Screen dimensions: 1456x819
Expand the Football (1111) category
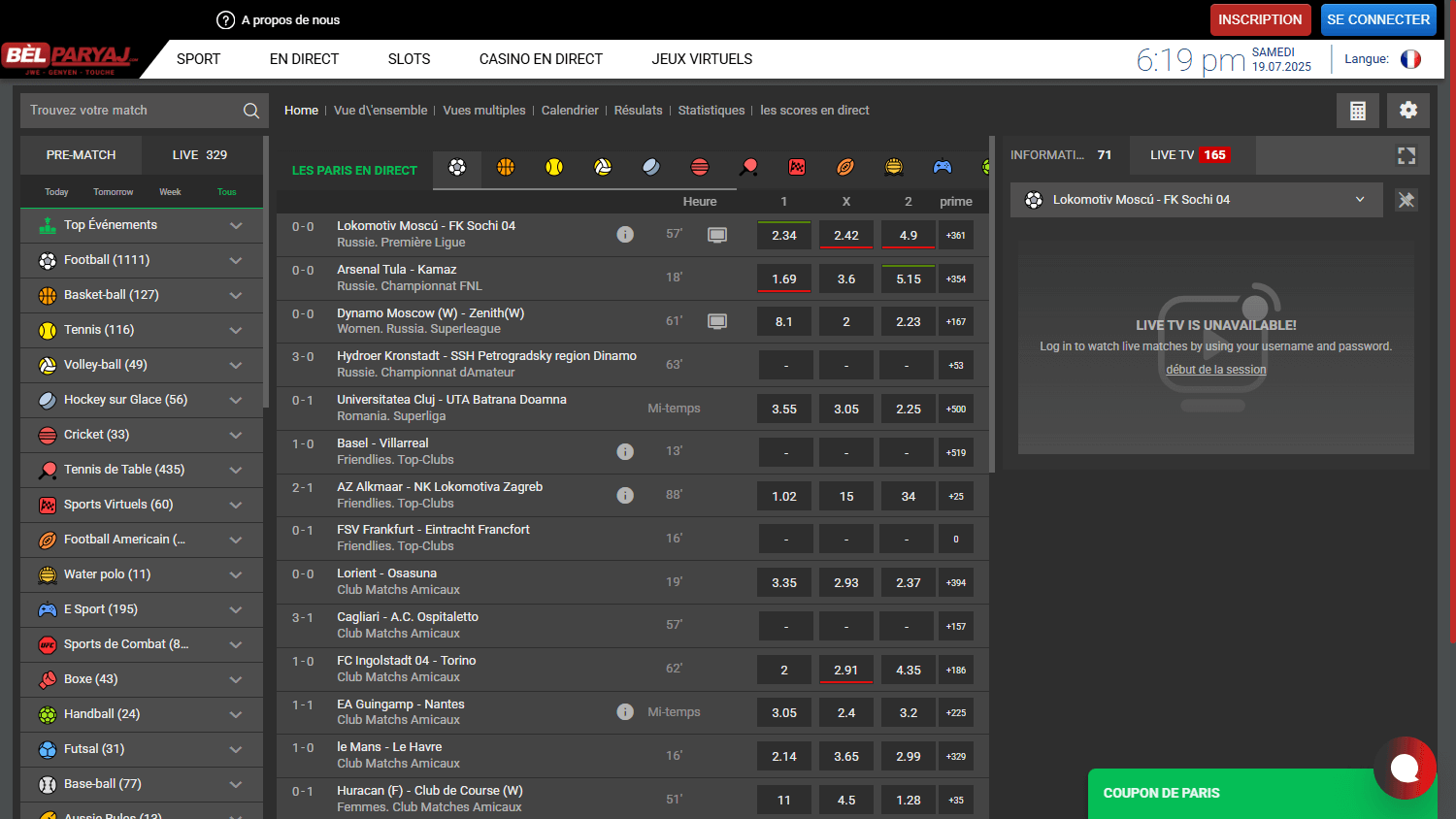[x=235, y=260]
